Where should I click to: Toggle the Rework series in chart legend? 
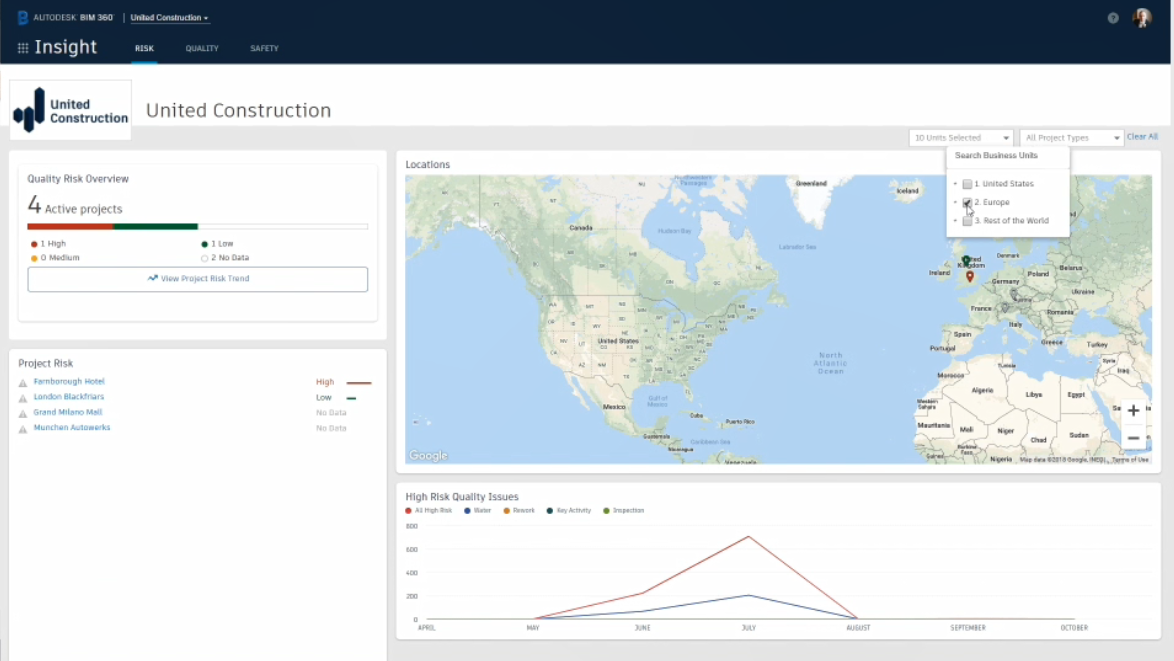pos(519,511)
